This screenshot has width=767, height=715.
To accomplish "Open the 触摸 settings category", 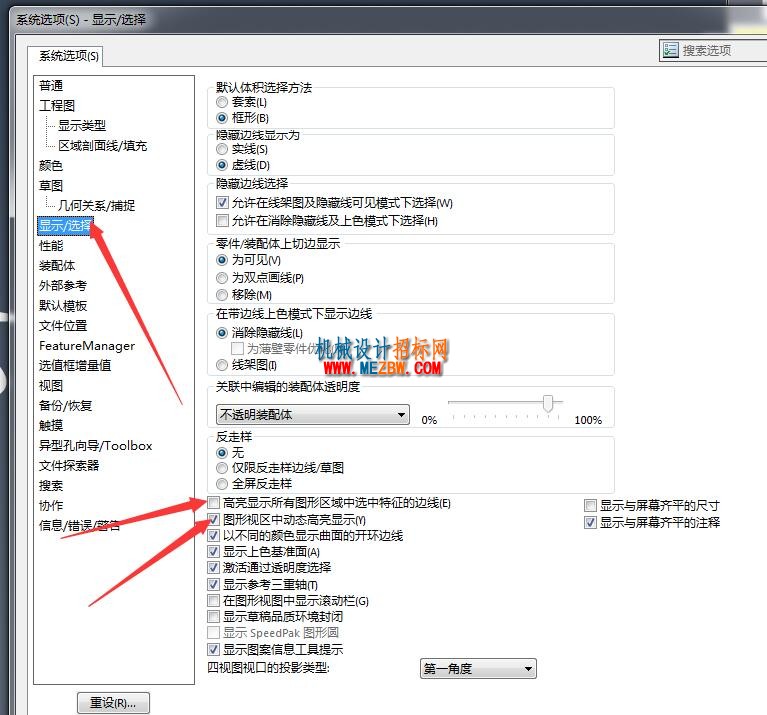I will pos(51,425).
